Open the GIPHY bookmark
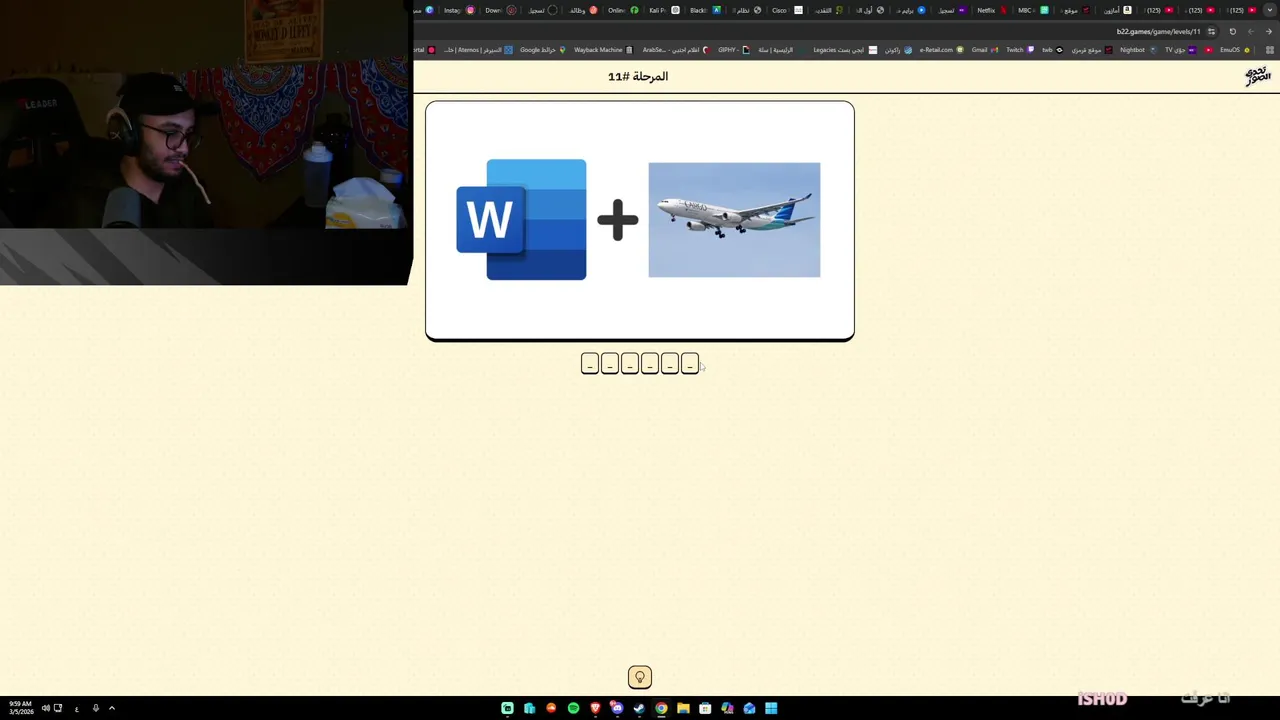 pyautogui.click(x=734, y=50)
